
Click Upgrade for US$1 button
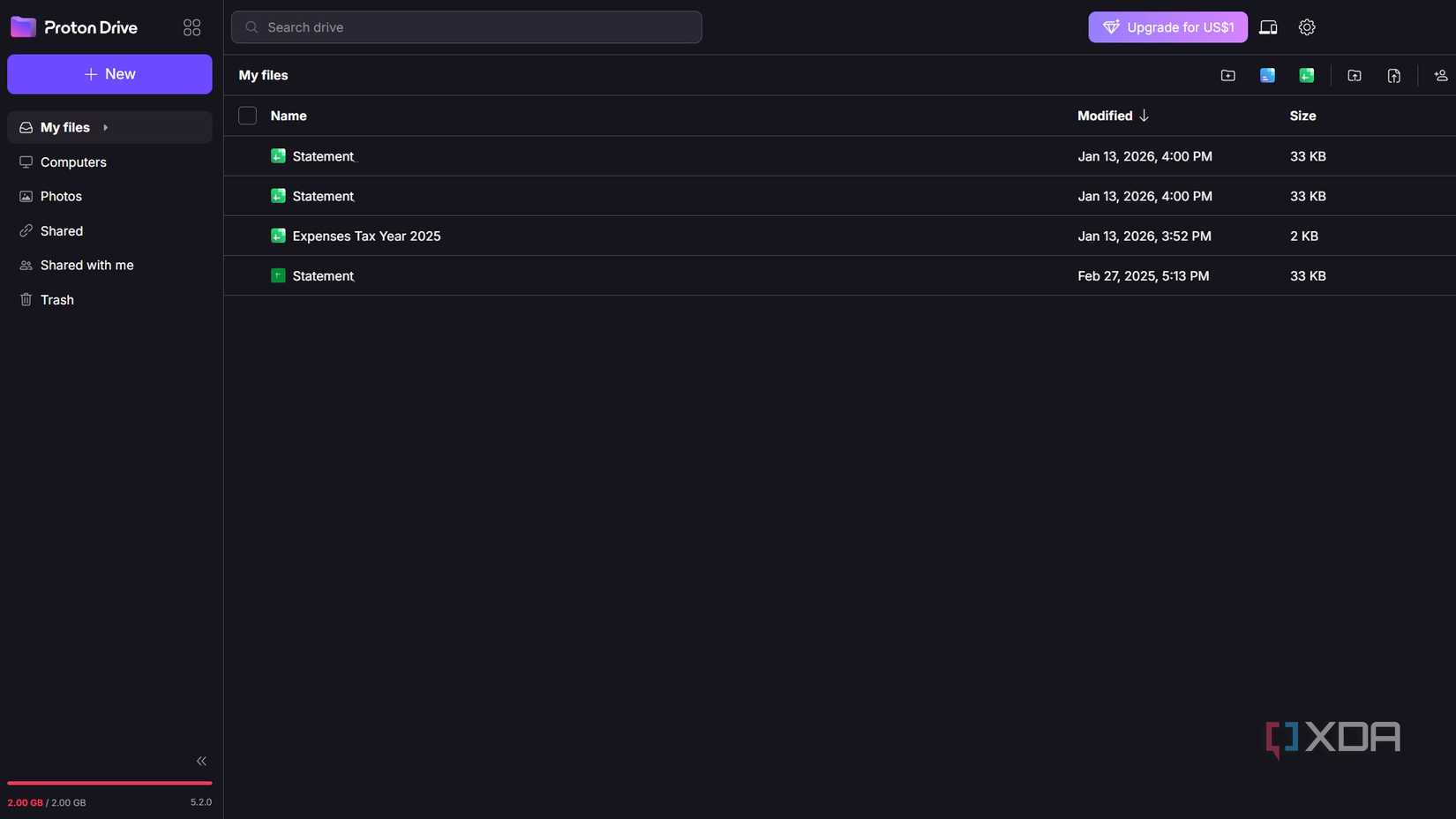(1167, 27)
